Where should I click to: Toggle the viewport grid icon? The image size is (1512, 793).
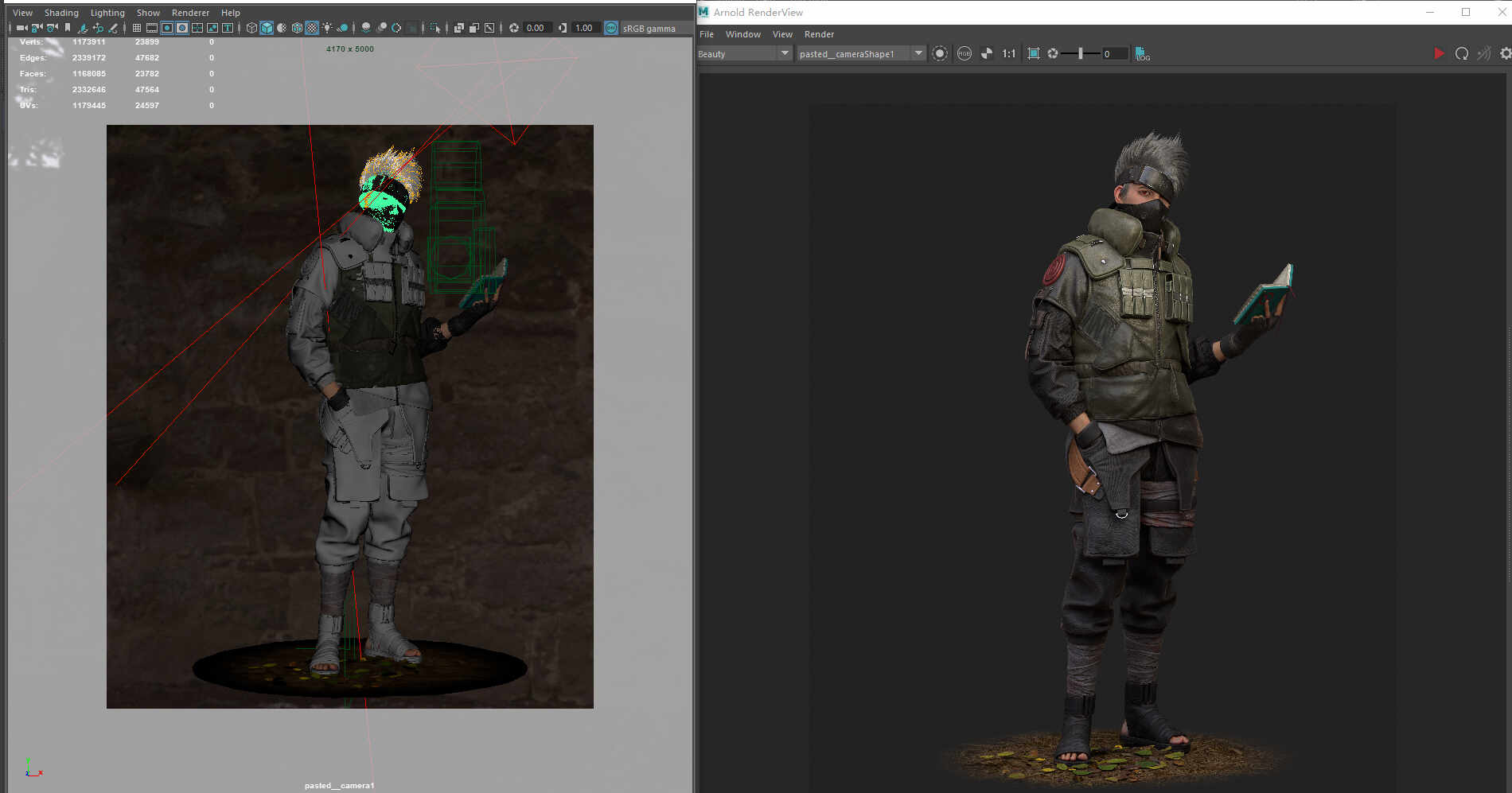click(x=137, y=28)
